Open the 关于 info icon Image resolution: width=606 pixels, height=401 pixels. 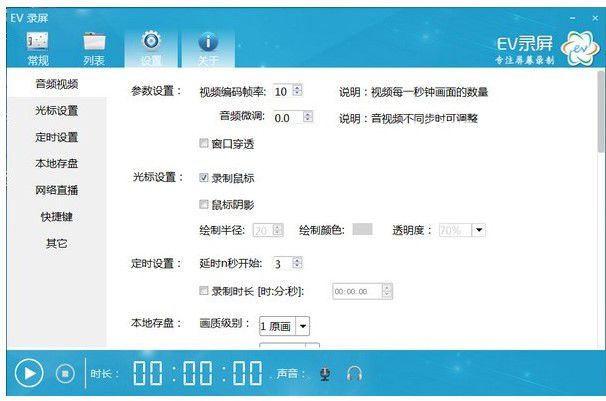click(x=208, y=41)
